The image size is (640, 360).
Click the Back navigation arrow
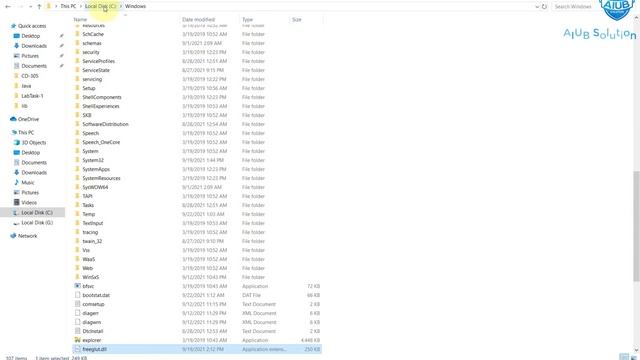[x=8, y=7]
